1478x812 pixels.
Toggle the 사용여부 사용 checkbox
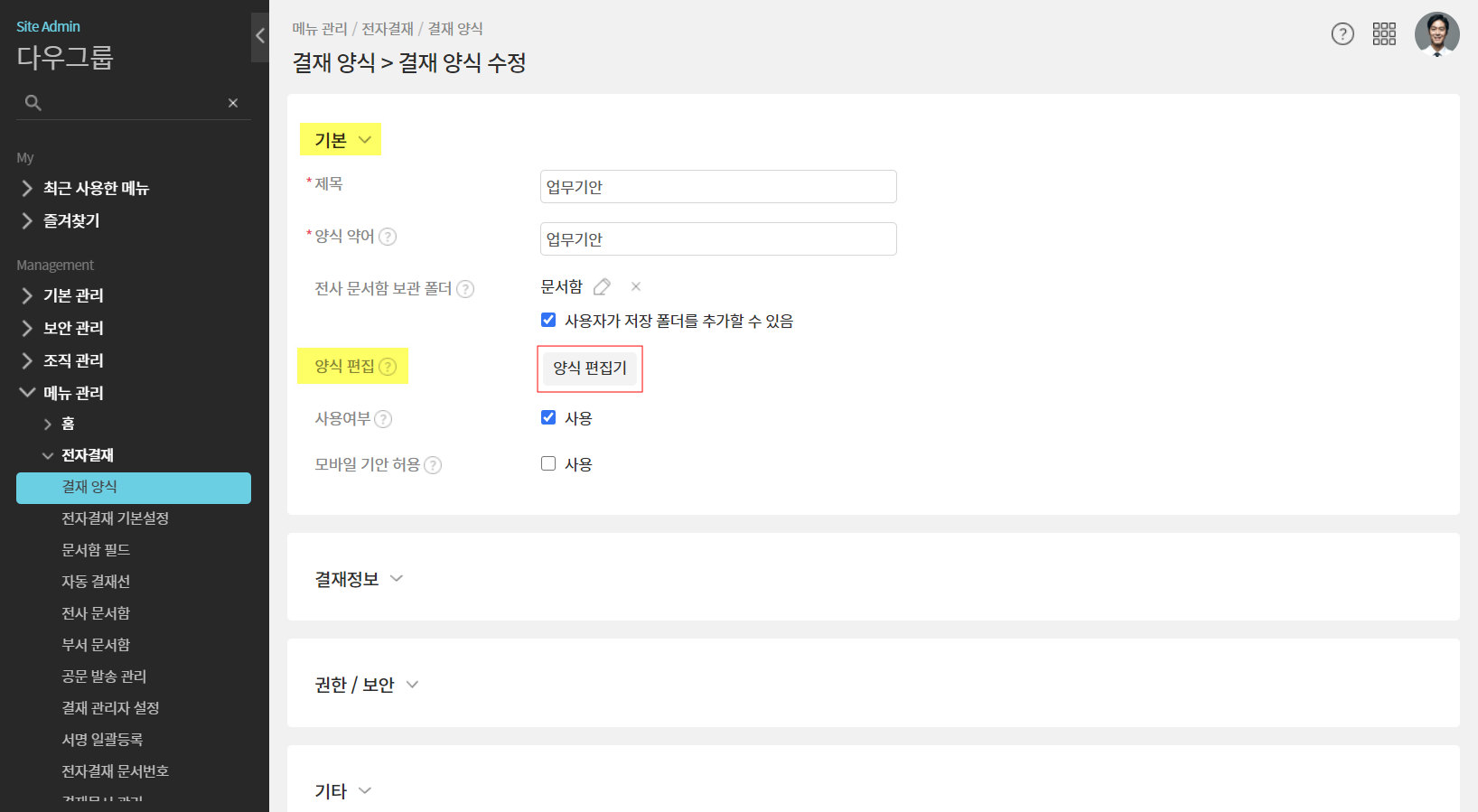(548, 417)
